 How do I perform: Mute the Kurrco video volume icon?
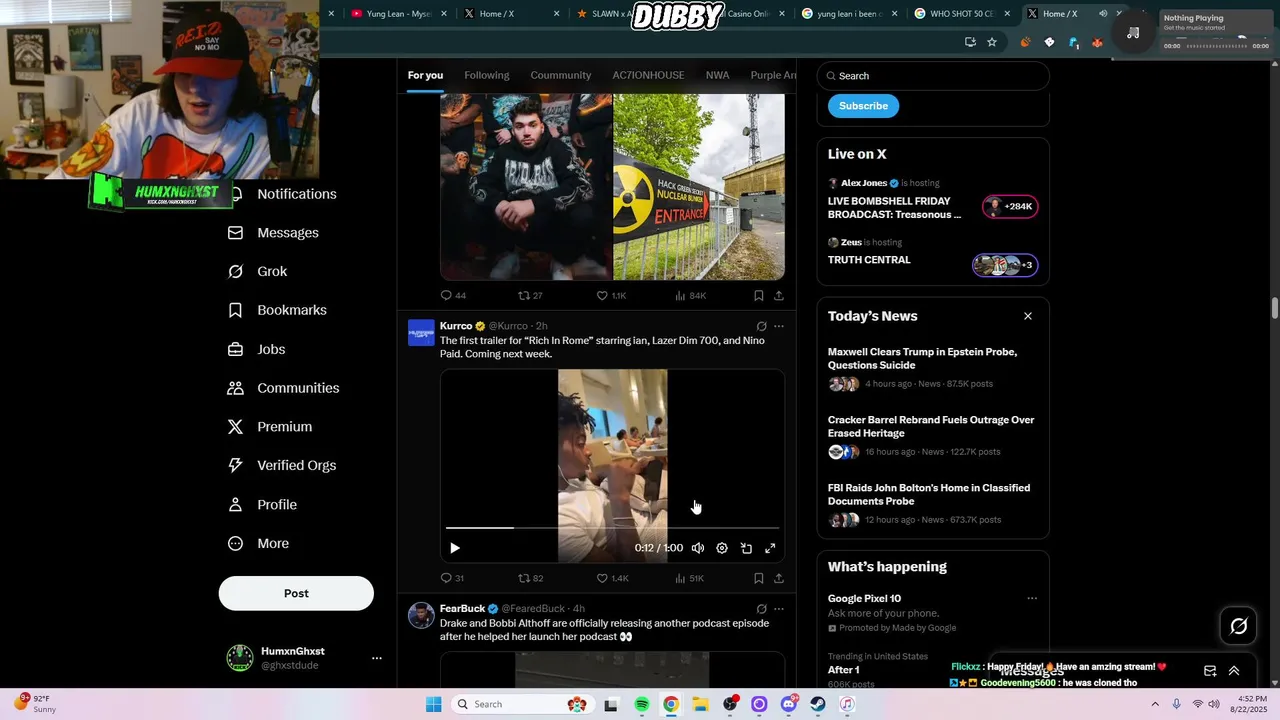(698, 548)
